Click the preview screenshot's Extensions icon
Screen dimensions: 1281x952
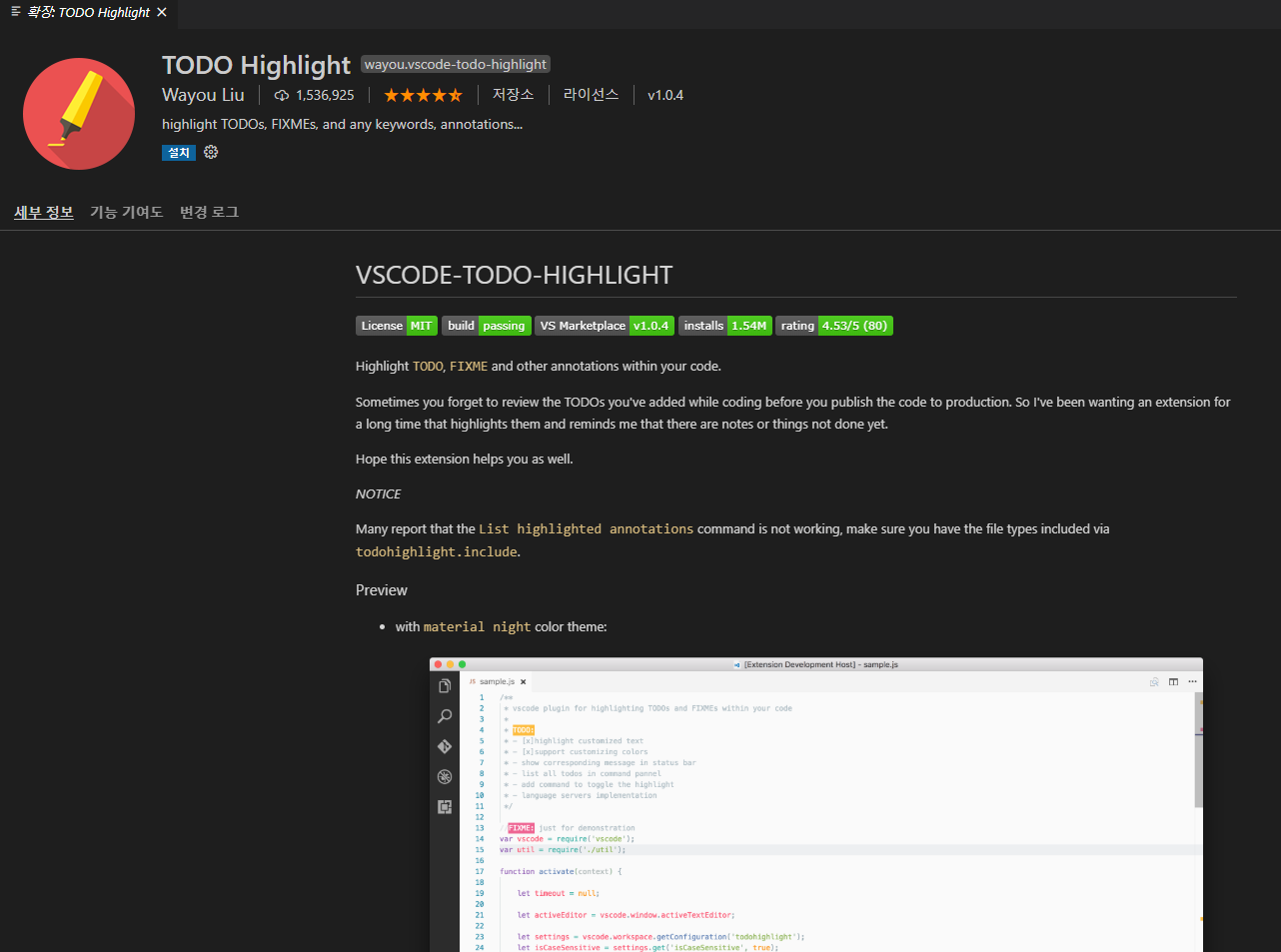[x=445, y=807]
